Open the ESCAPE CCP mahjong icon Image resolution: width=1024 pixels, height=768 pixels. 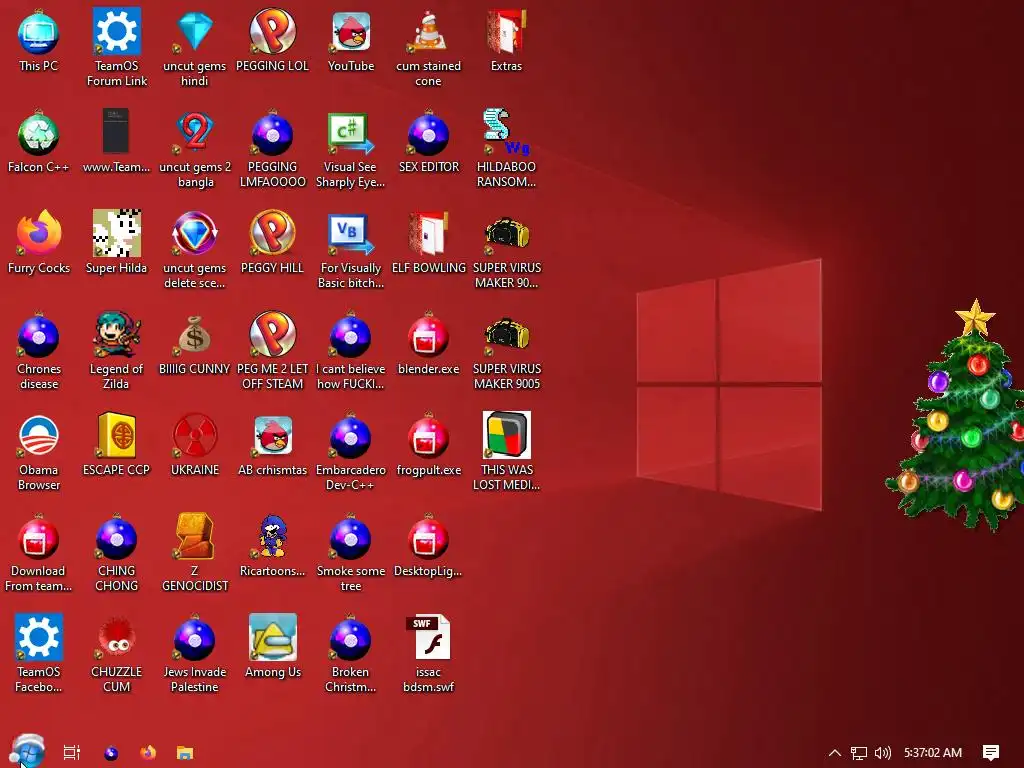pyautogui.click(x=116, y=445)
